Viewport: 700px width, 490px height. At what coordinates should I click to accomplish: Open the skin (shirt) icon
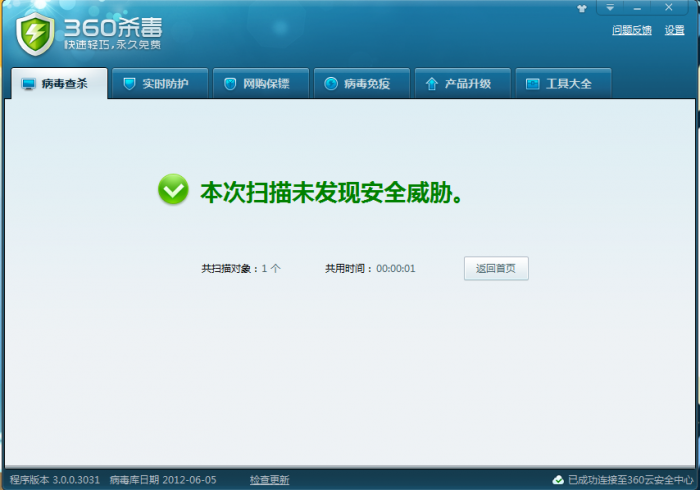point(582,8)
